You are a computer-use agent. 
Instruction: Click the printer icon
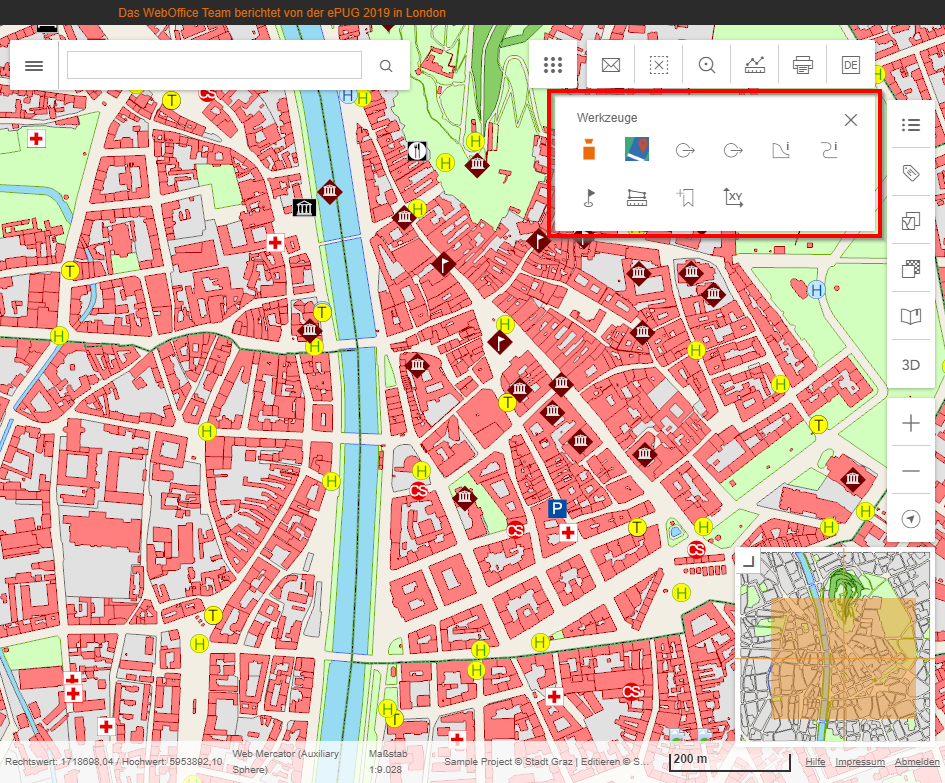[803, 66]
